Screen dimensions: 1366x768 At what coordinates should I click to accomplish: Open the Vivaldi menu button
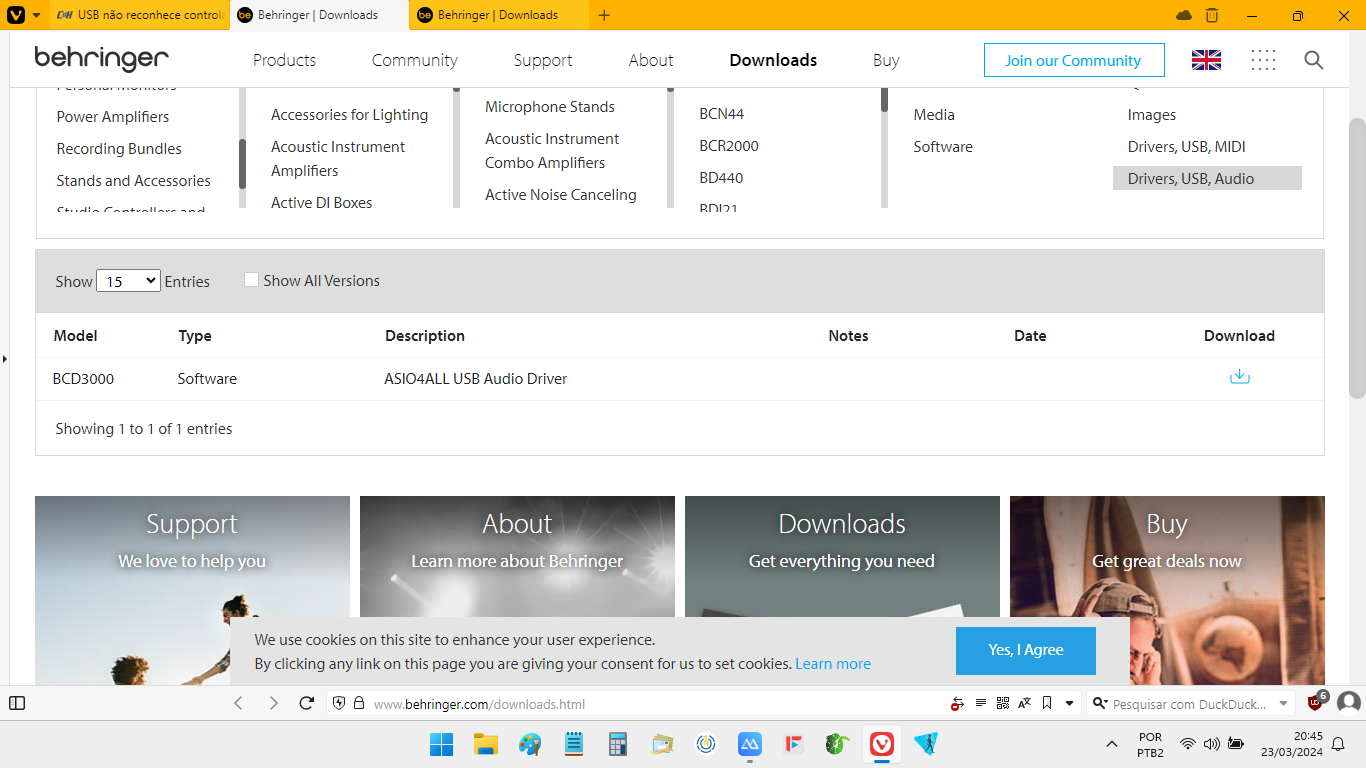click(16, 15)
